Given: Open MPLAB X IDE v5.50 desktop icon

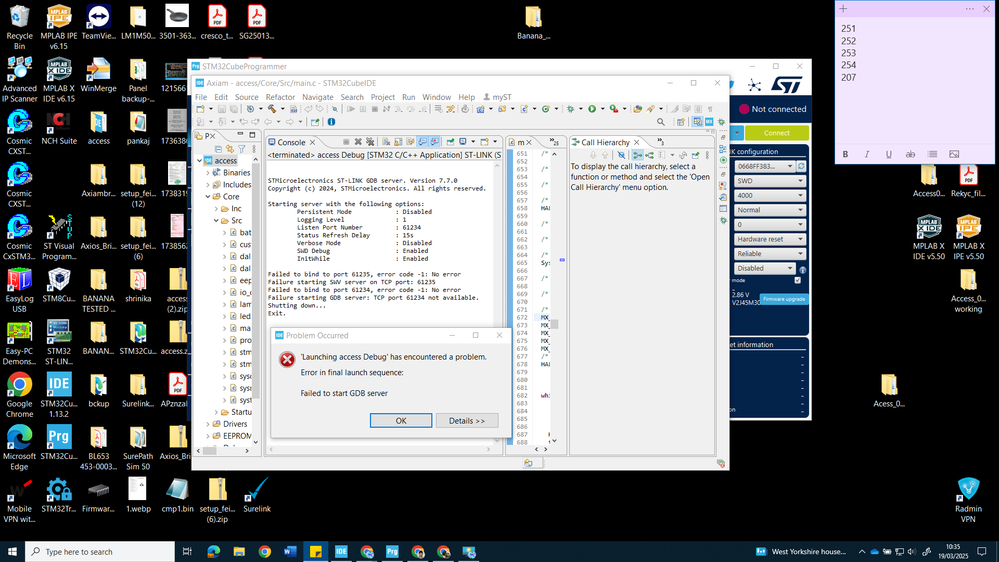Looking at the screenshot, I should point(929,237).
